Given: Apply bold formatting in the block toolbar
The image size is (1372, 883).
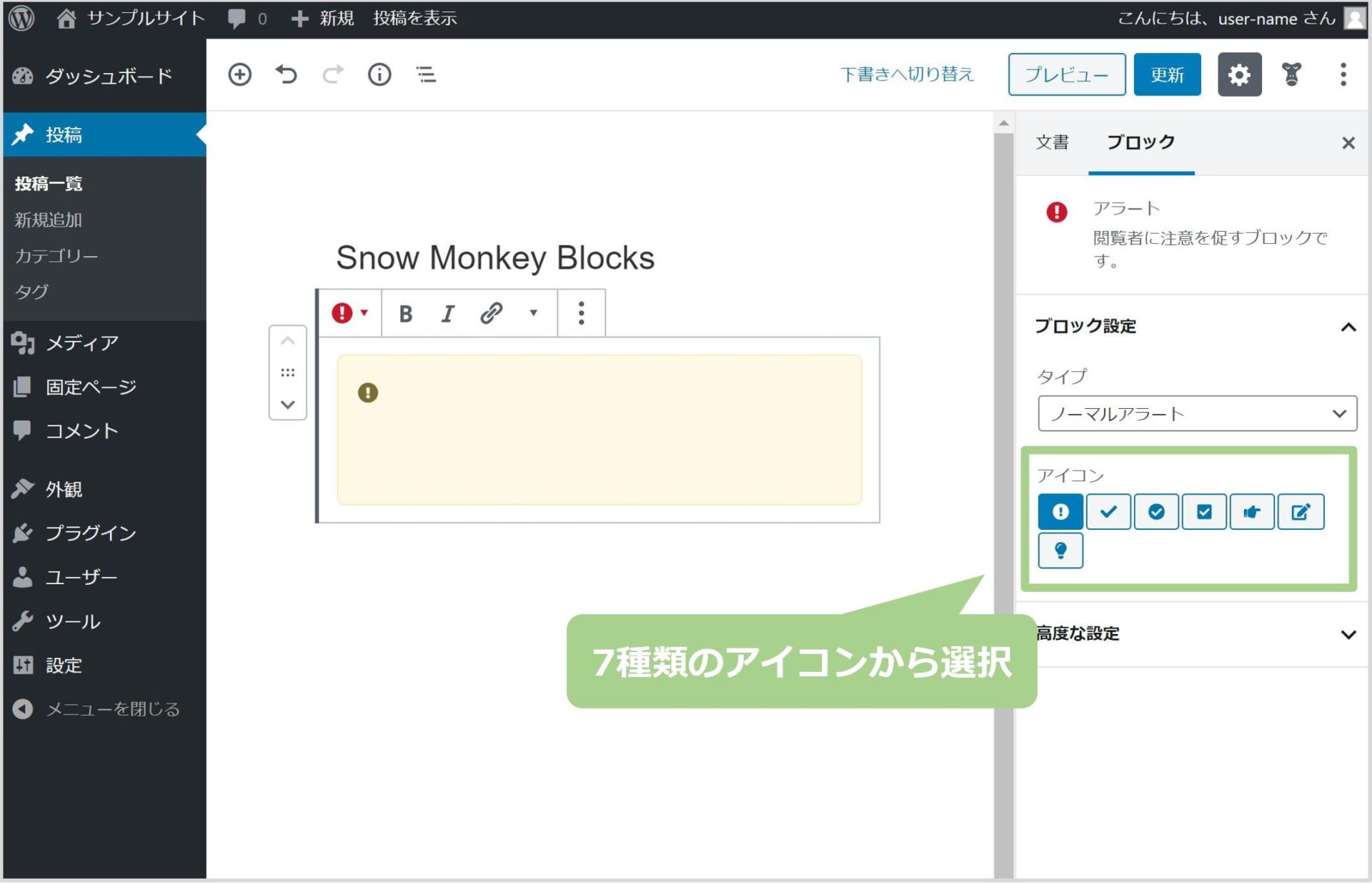Looking at the screenshot, I should (406, 312).
